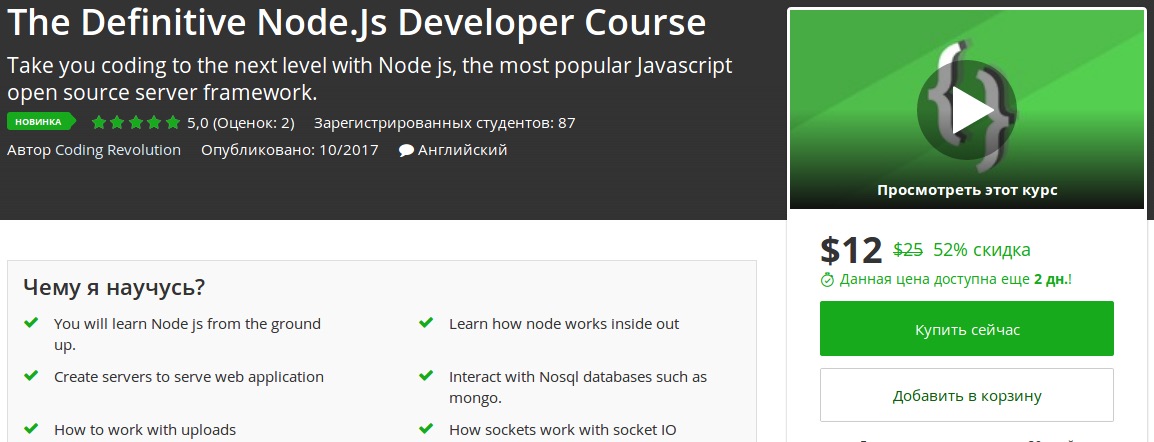Click the rating text 5,0 (Оценок: 2)

click(x=241, y=123)
